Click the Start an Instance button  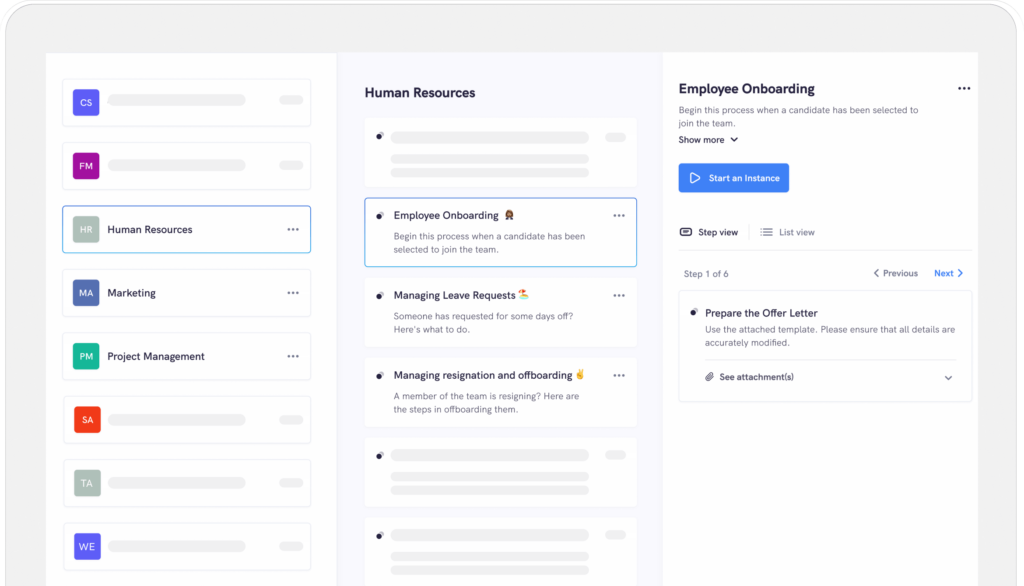pos(733,177)
